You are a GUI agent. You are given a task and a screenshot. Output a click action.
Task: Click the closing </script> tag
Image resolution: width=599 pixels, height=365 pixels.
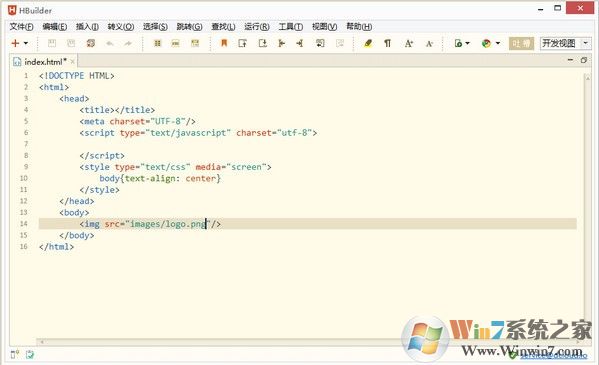(x=102, y=156)
